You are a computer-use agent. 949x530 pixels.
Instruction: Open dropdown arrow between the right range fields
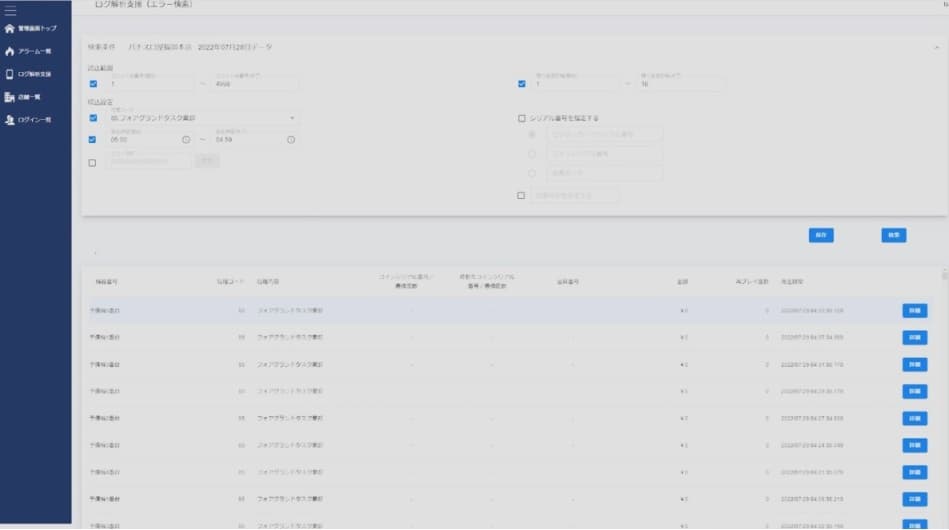tap(627, 84)
